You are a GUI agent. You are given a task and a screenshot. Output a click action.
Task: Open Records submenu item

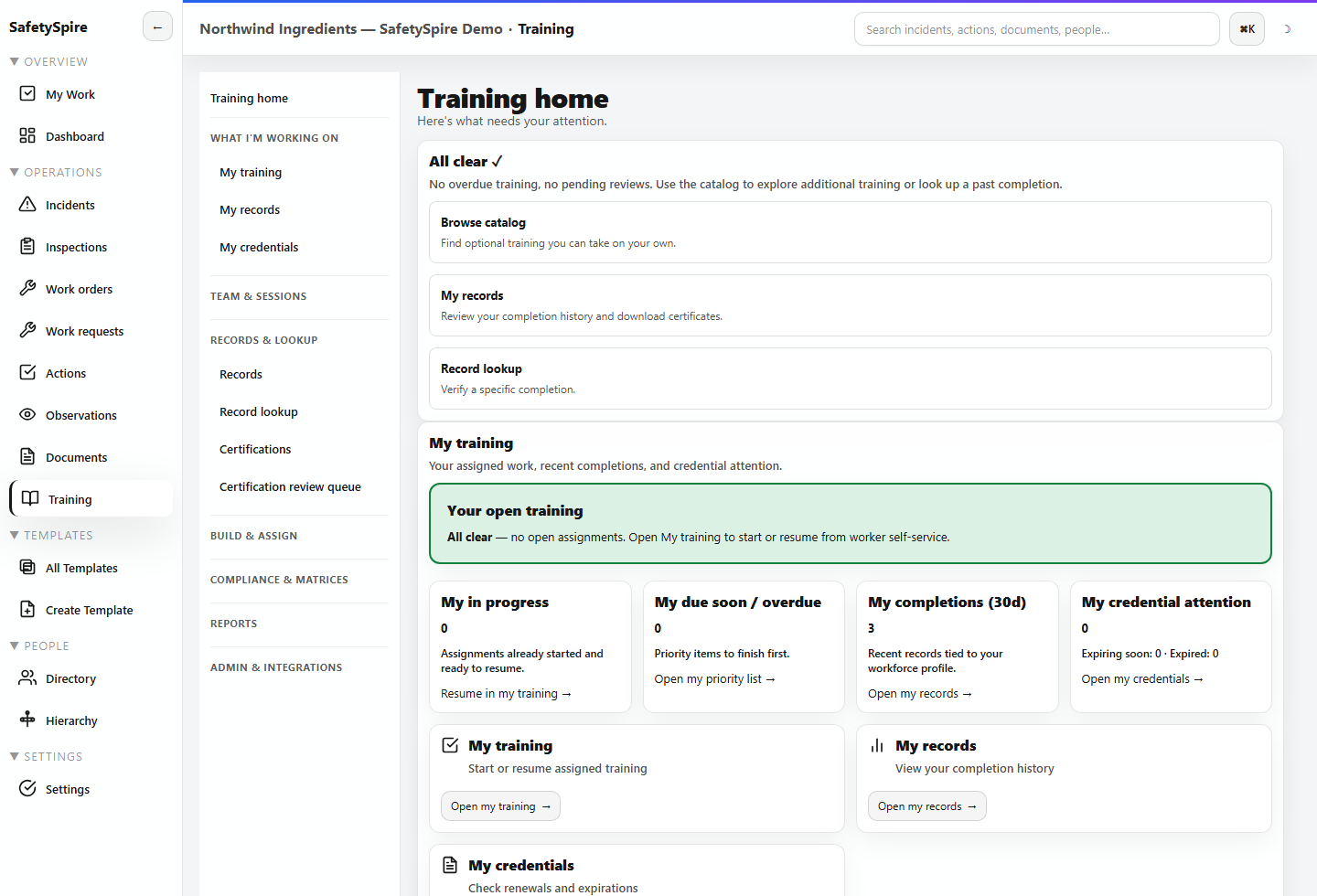tap(241, 375)
